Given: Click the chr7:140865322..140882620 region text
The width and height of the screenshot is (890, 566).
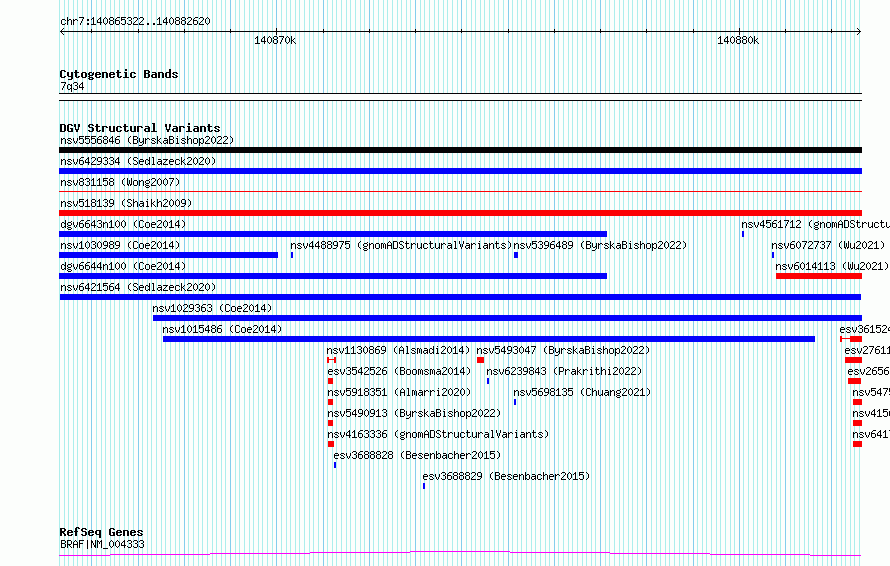Looking at the screenshot, I should (x=135, y=21).
